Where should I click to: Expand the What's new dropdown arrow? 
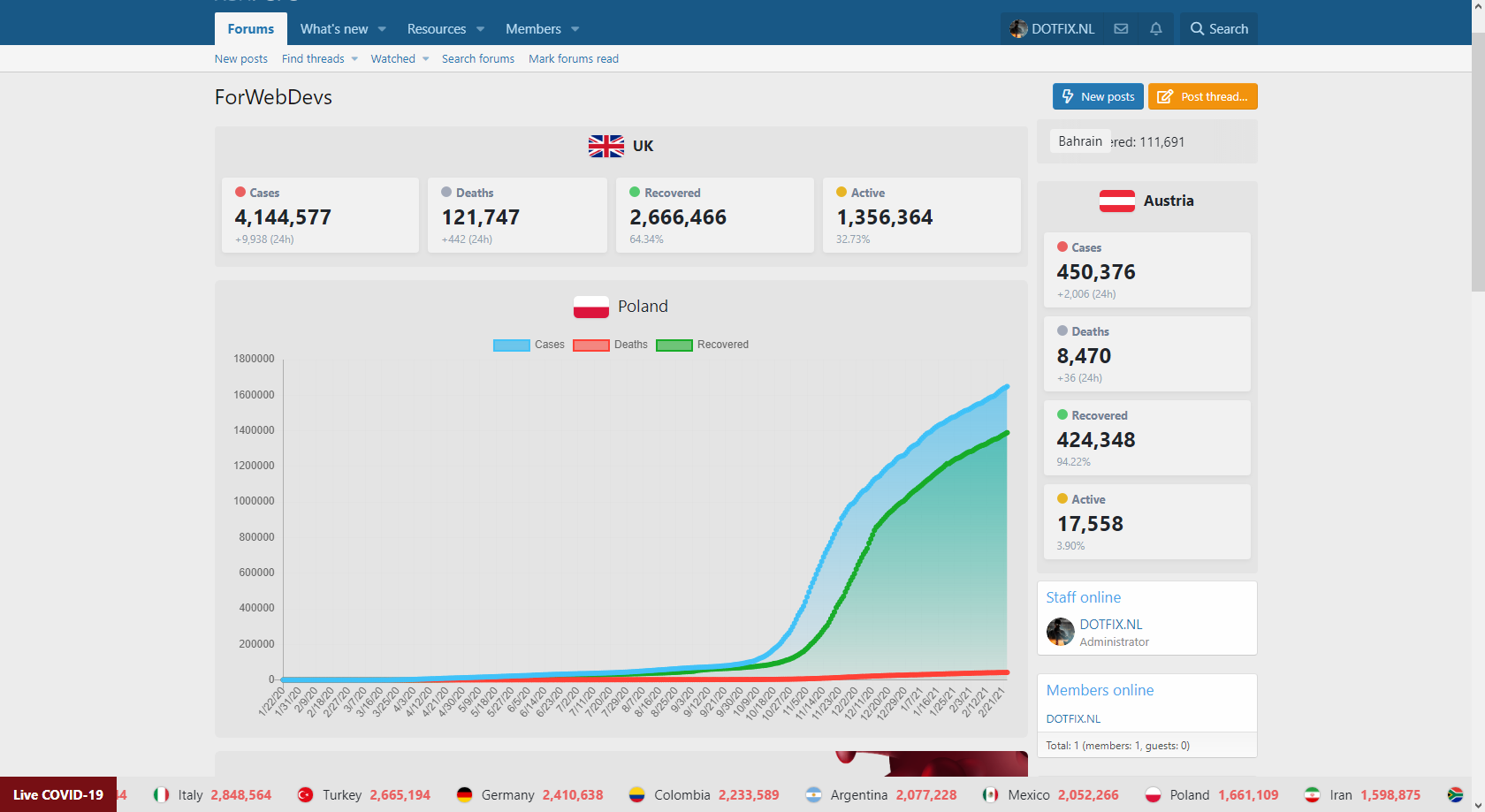point(382,29)
